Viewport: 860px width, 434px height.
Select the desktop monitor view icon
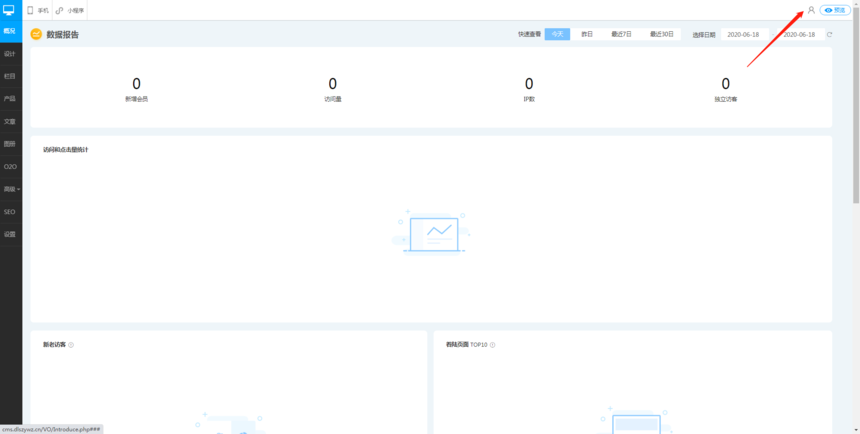10,10
